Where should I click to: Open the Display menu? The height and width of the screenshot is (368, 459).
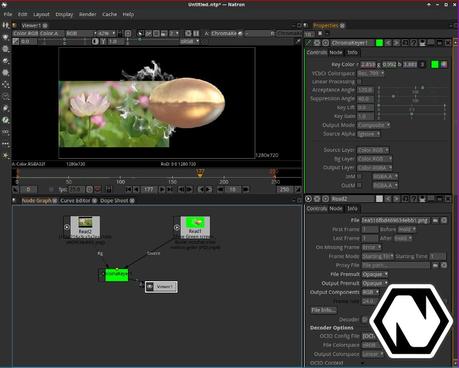(64, 14)
